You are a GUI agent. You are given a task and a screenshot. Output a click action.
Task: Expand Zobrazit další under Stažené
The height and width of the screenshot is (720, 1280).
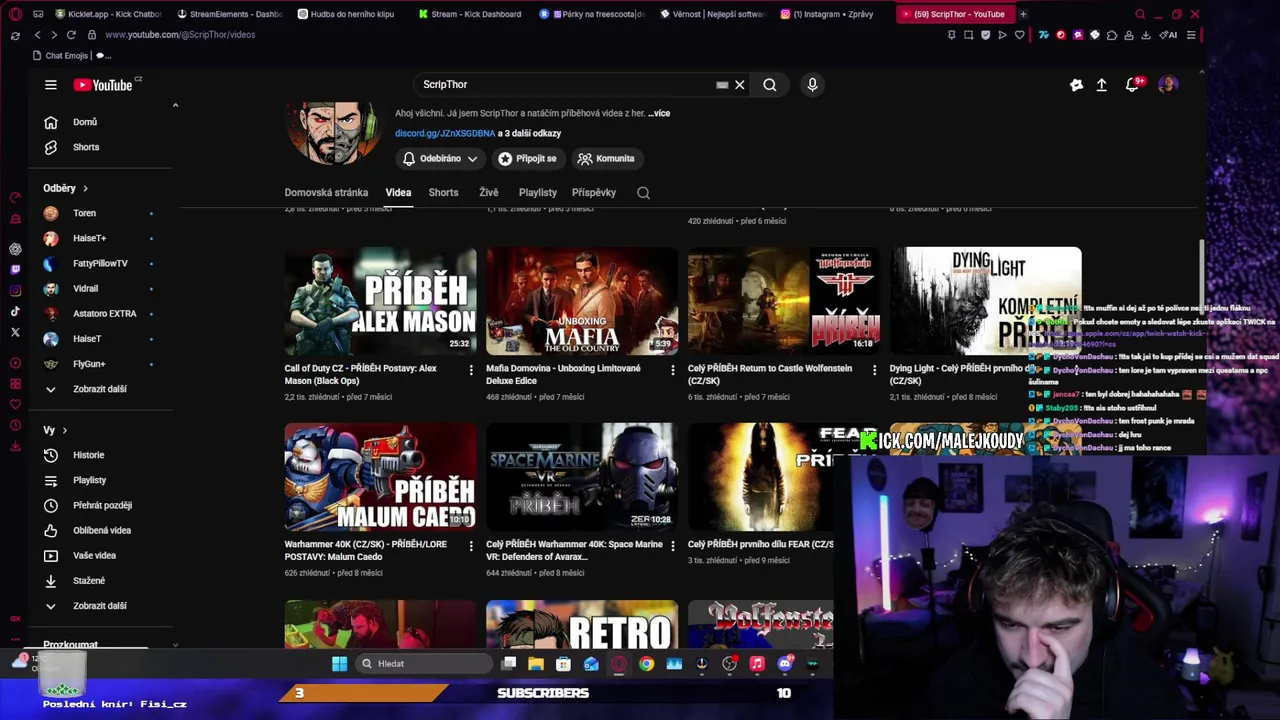100,606
